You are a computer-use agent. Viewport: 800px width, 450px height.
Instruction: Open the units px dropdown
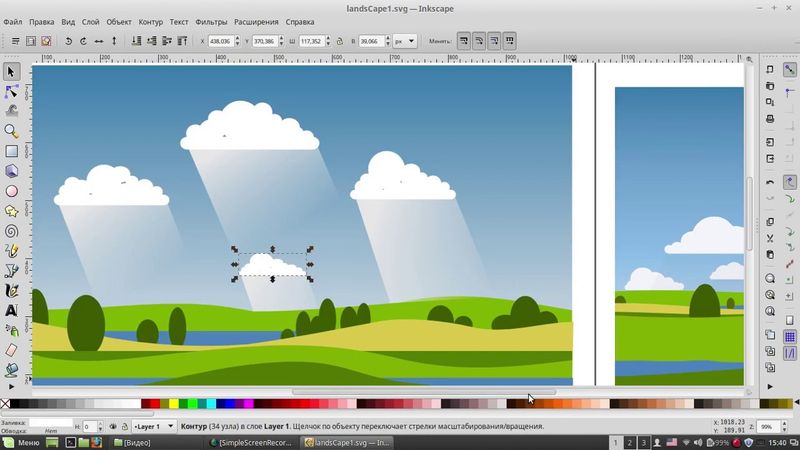(405, 41)
